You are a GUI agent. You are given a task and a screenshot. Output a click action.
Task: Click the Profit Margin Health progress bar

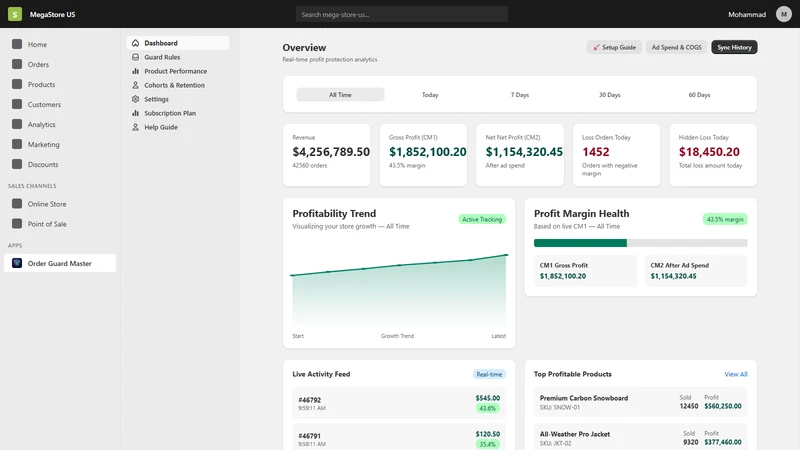coord(640,243)
